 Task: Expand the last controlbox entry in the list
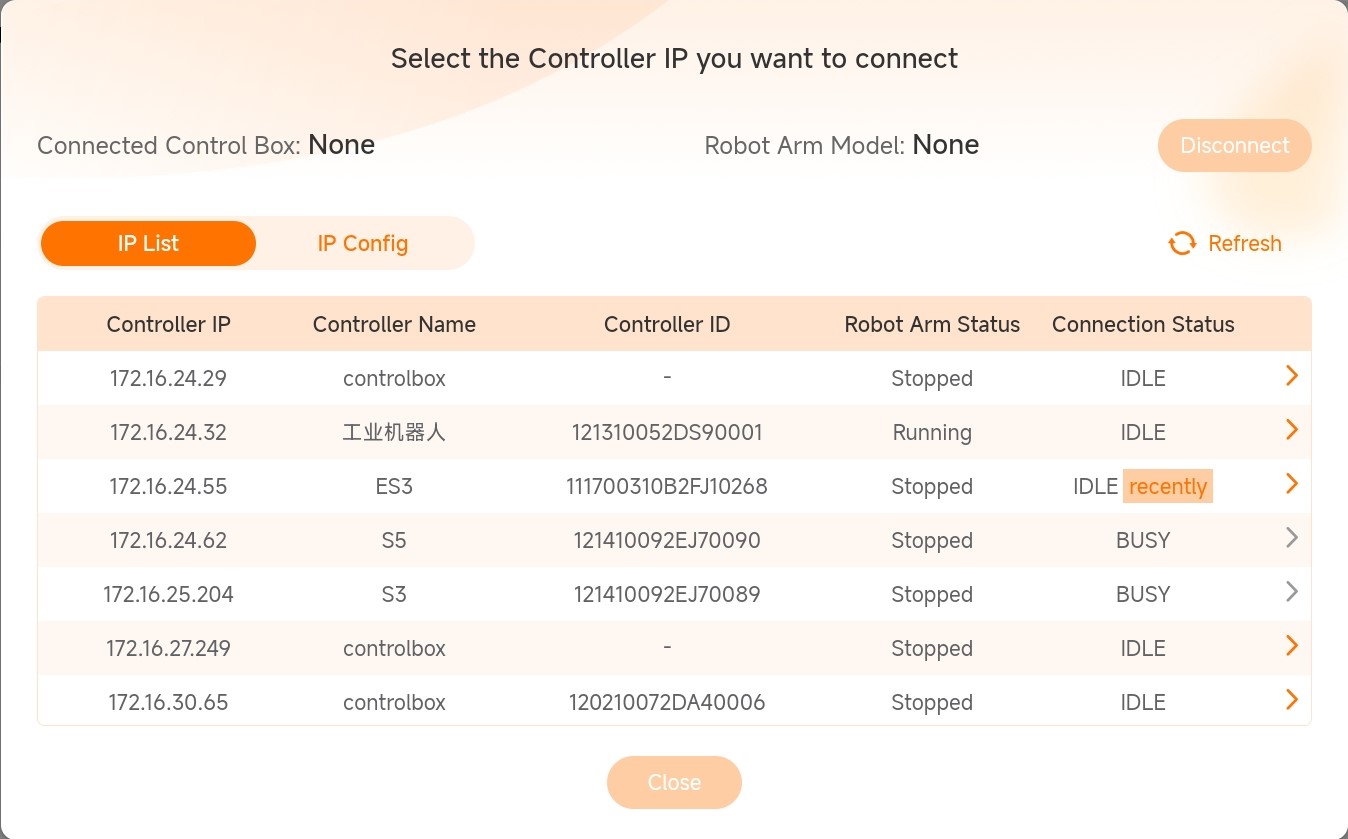1291,699
